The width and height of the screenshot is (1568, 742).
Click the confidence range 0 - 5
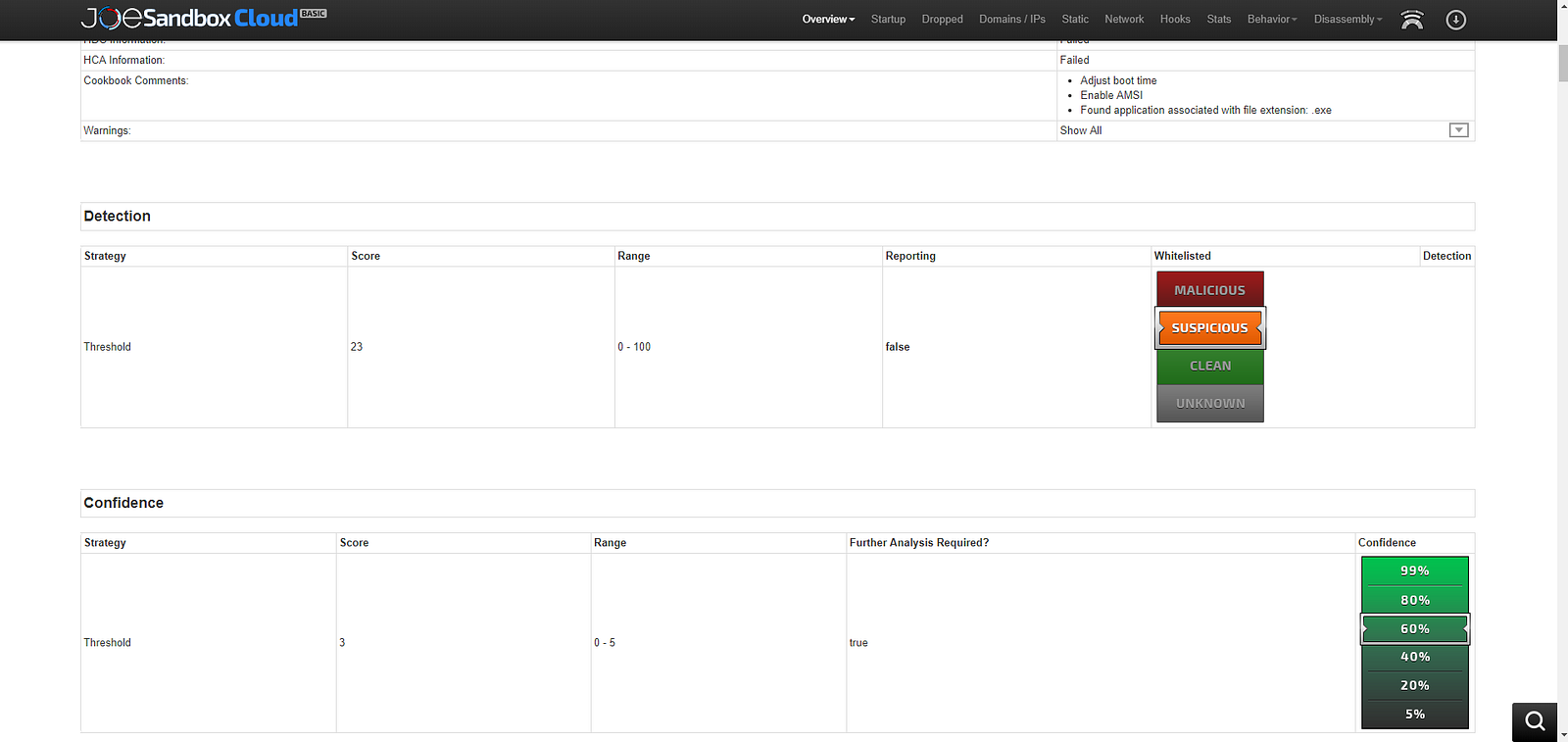pyautogui.click(x=605, y=643)
